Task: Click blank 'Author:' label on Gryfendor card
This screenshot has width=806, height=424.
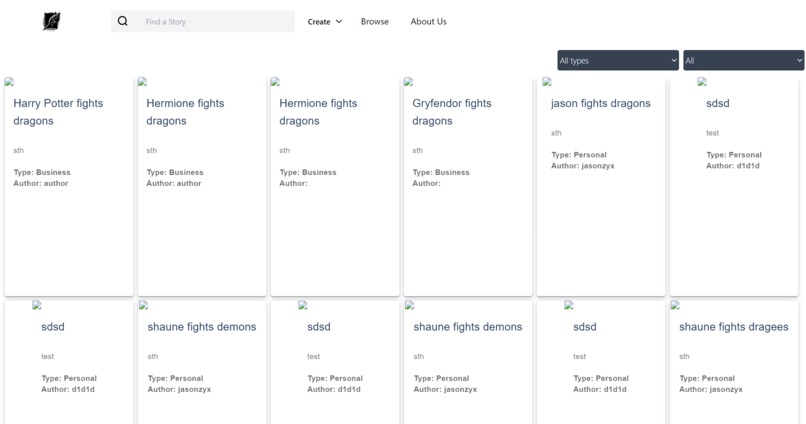Action: (426, 183)
